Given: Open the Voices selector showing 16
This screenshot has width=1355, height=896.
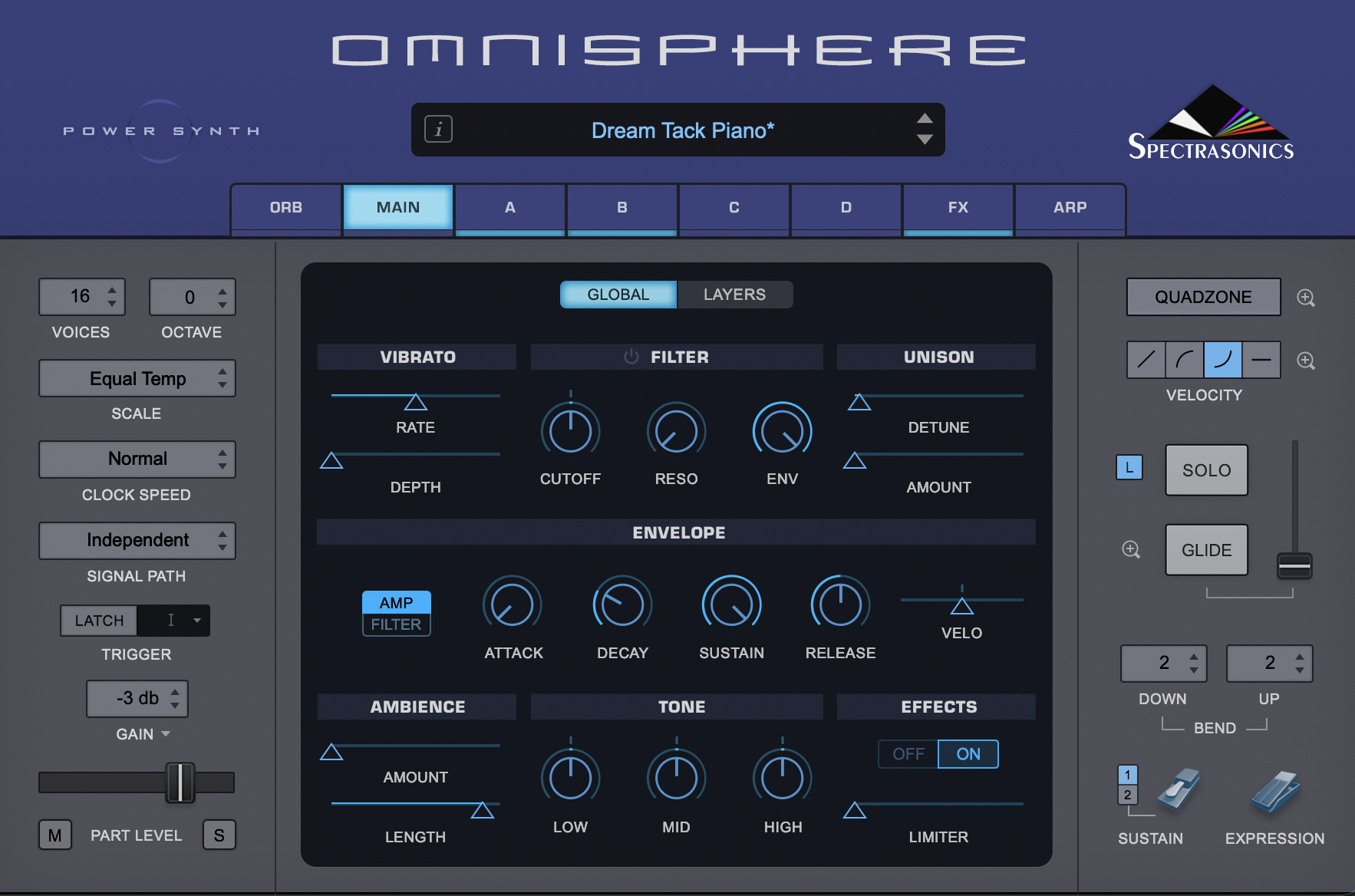Looking at the screenshot, I should click(82, 296).
